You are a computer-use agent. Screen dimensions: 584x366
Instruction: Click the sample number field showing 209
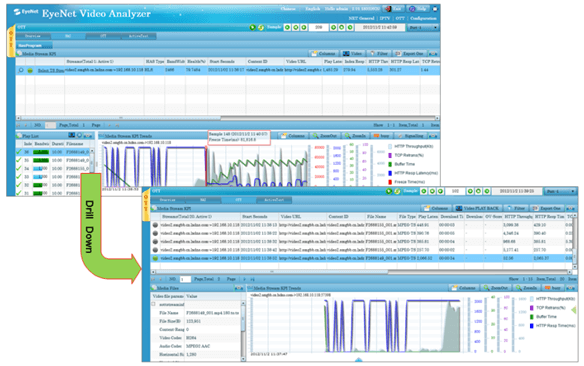(318, 27)
